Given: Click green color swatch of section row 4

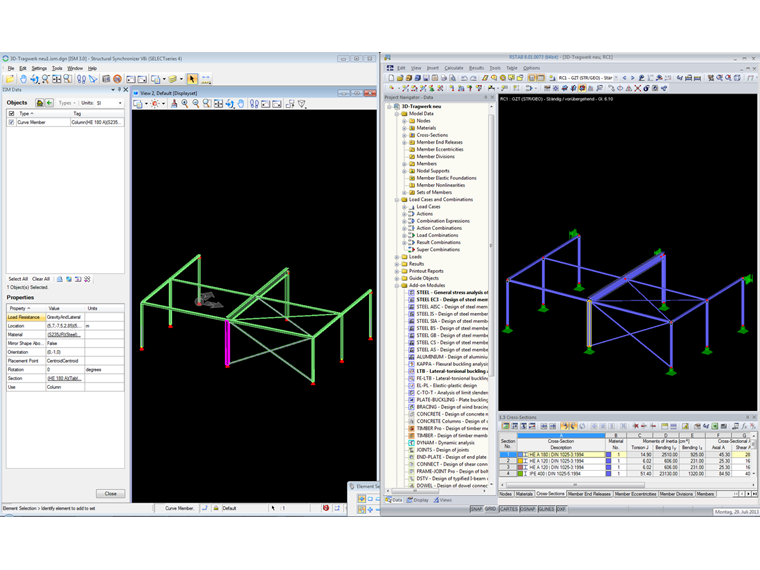Looking at the screenshot, I should click(520, 474).
